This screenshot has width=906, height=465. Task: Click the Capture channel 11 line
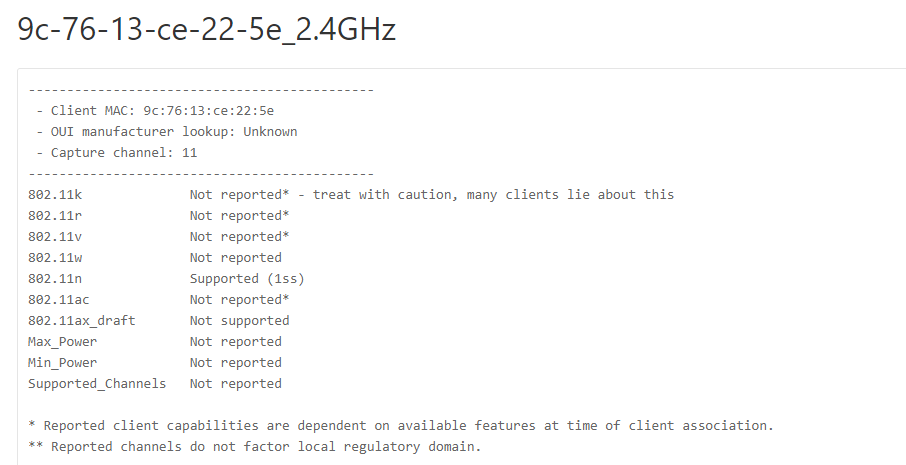tap(116, 153)
